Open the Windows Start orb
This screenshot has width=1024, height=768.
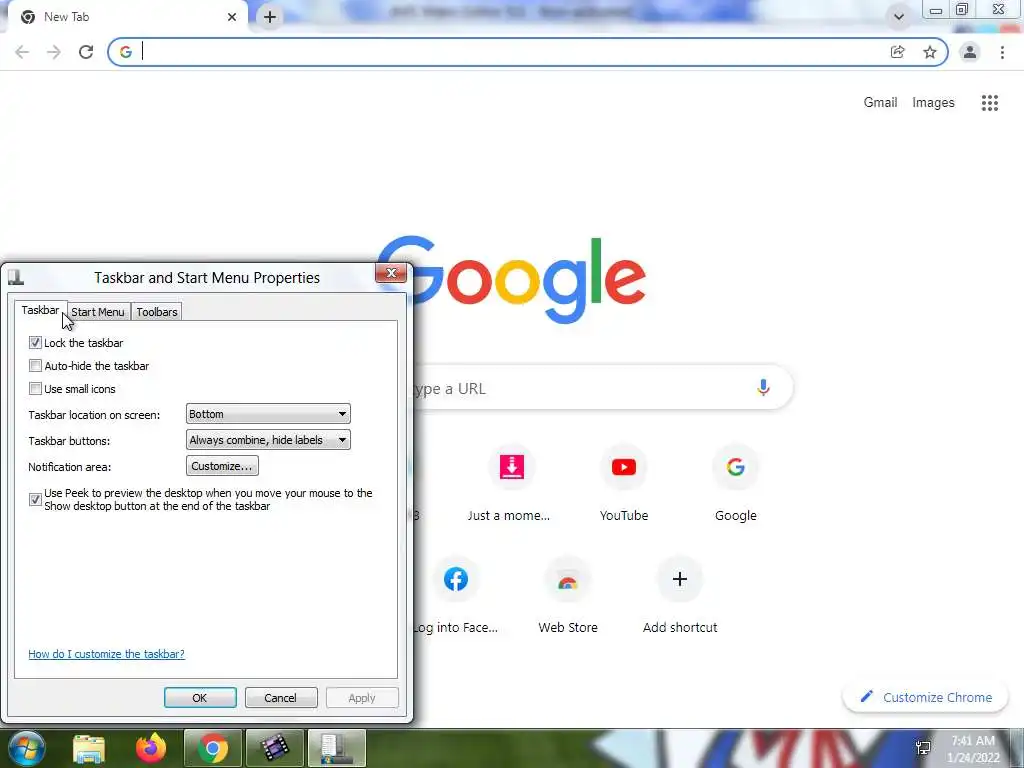(x=27, y=748)
